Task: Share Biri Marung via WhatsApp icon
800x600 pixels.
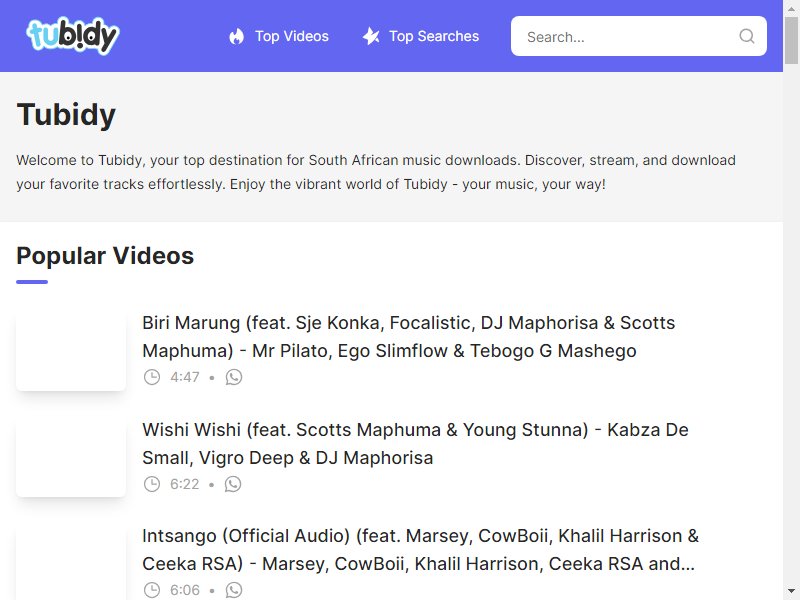Action: point(234,377)
